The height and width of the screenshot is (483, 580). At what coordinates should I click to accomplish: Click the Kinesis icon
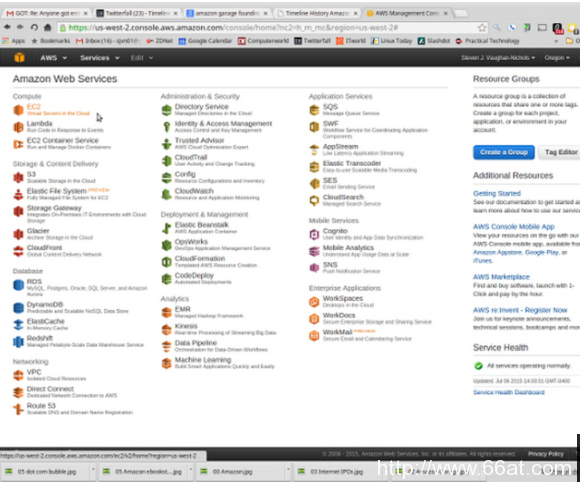167,330
